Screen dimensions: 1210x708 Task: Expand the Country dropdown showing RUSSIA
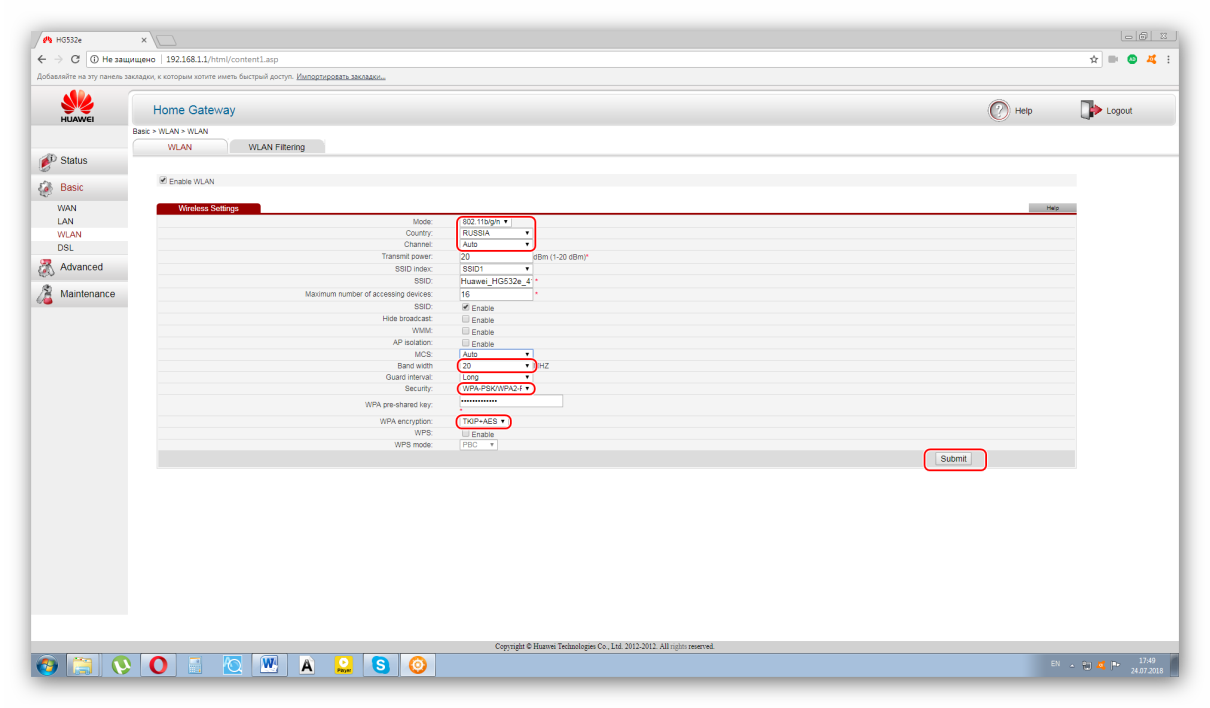pos(496,233)
